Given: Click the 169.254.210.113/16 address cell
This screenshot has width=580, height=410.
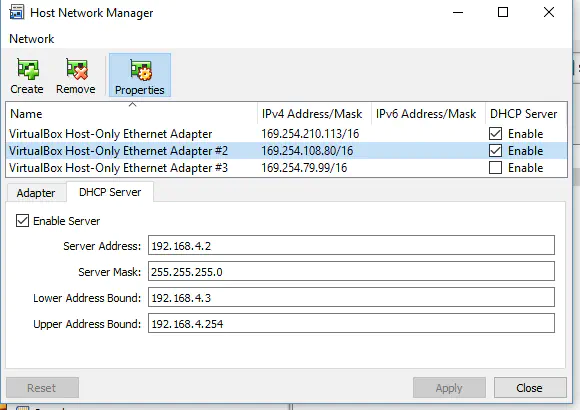Looking at the screenshot, I should [x=310, y=134].
